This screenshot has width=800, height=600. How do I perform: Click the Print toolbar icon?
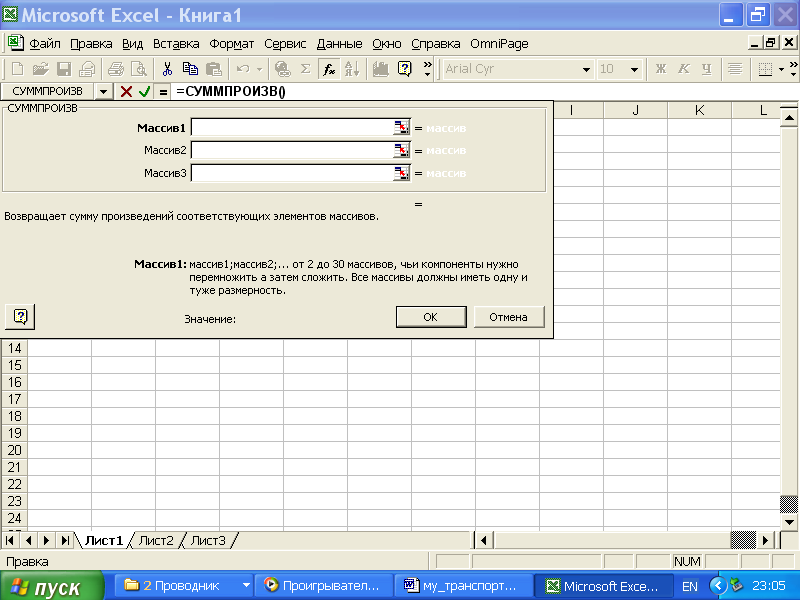(116, 69)
